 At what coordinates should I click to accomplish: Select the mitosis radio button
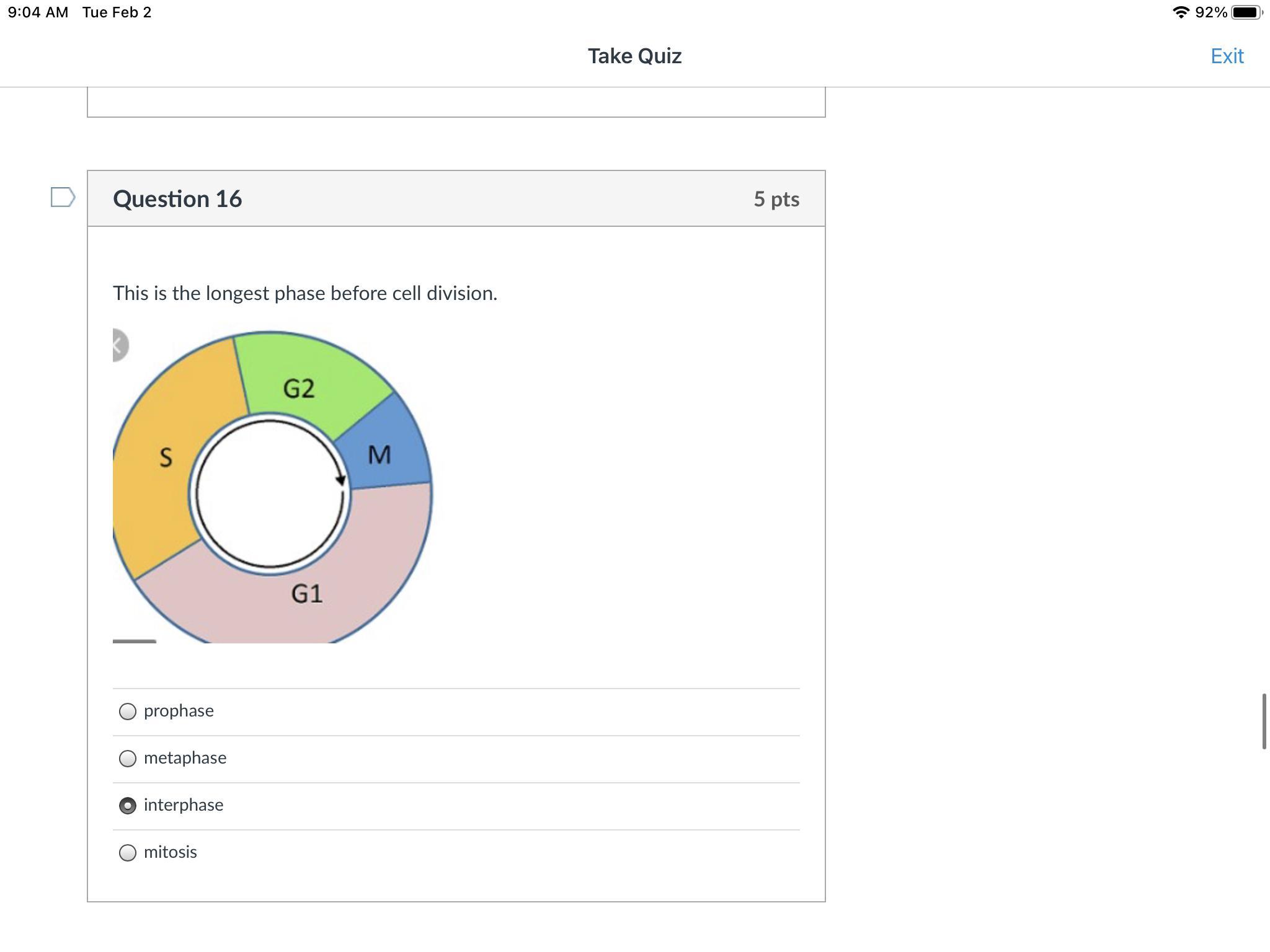128,853
